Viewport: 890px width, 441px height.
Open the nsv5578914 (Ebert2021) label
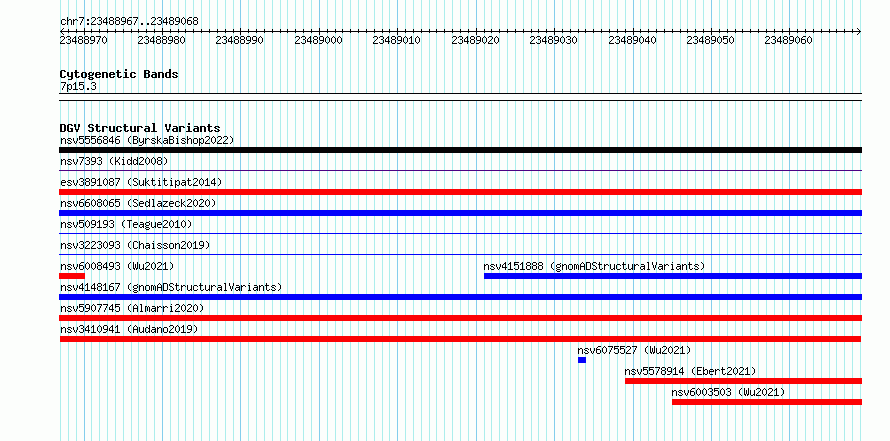pyautogui.click(x=690, y=371)
